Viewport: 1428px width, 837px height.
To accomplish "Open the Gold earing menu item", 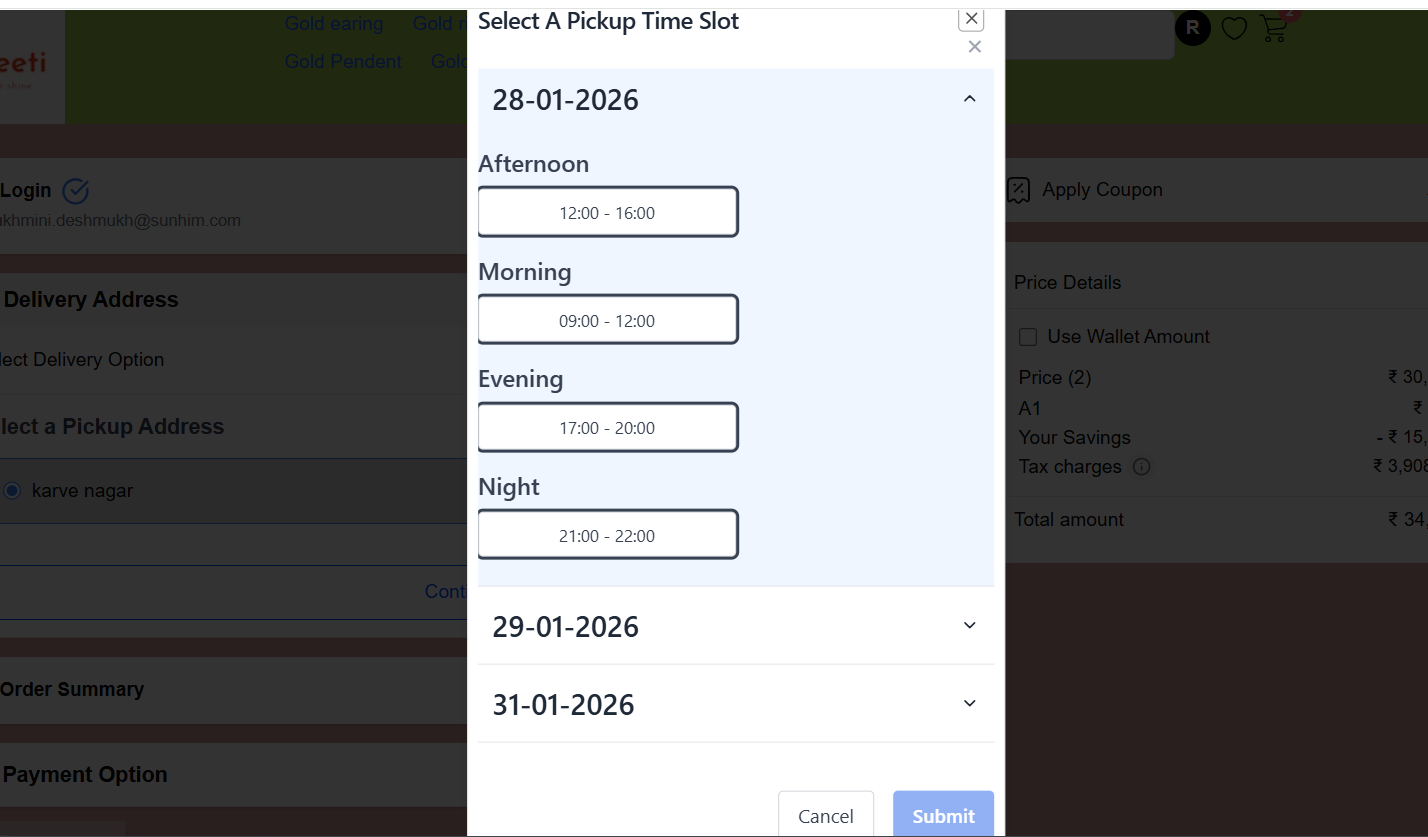I will [334, 24].
